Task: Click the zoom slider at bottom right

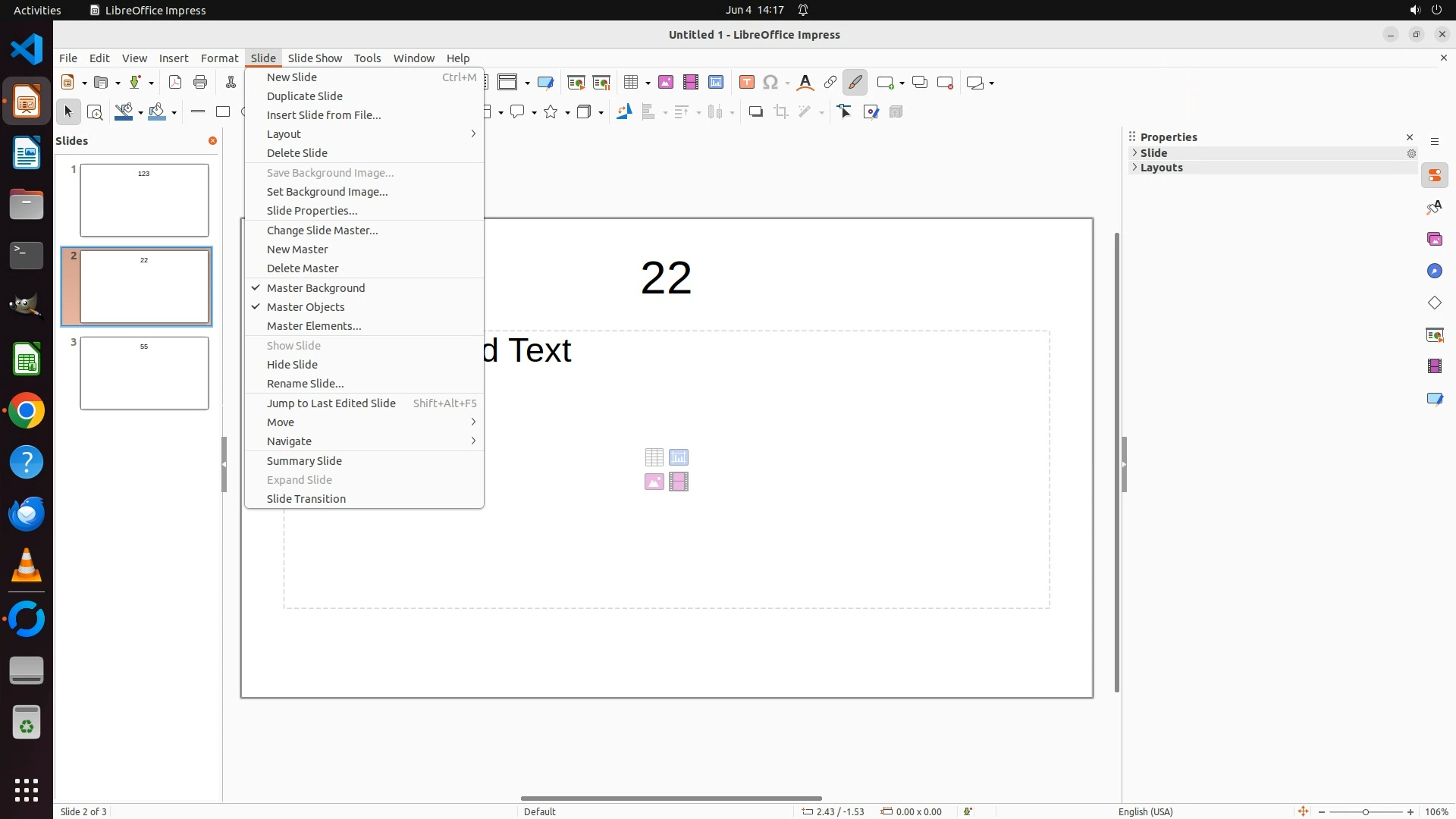Action: click(x=1365, y=811)
